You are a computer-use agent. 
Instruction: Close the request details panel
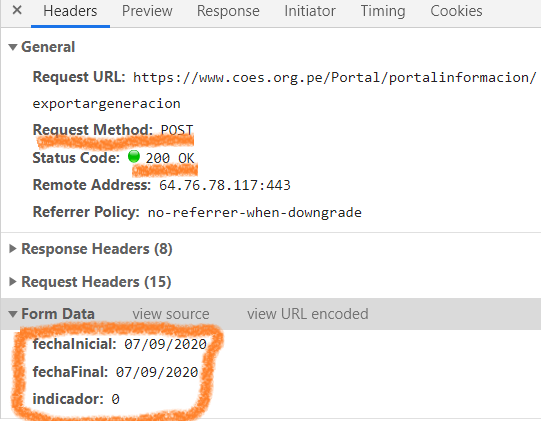pos(17,10)
